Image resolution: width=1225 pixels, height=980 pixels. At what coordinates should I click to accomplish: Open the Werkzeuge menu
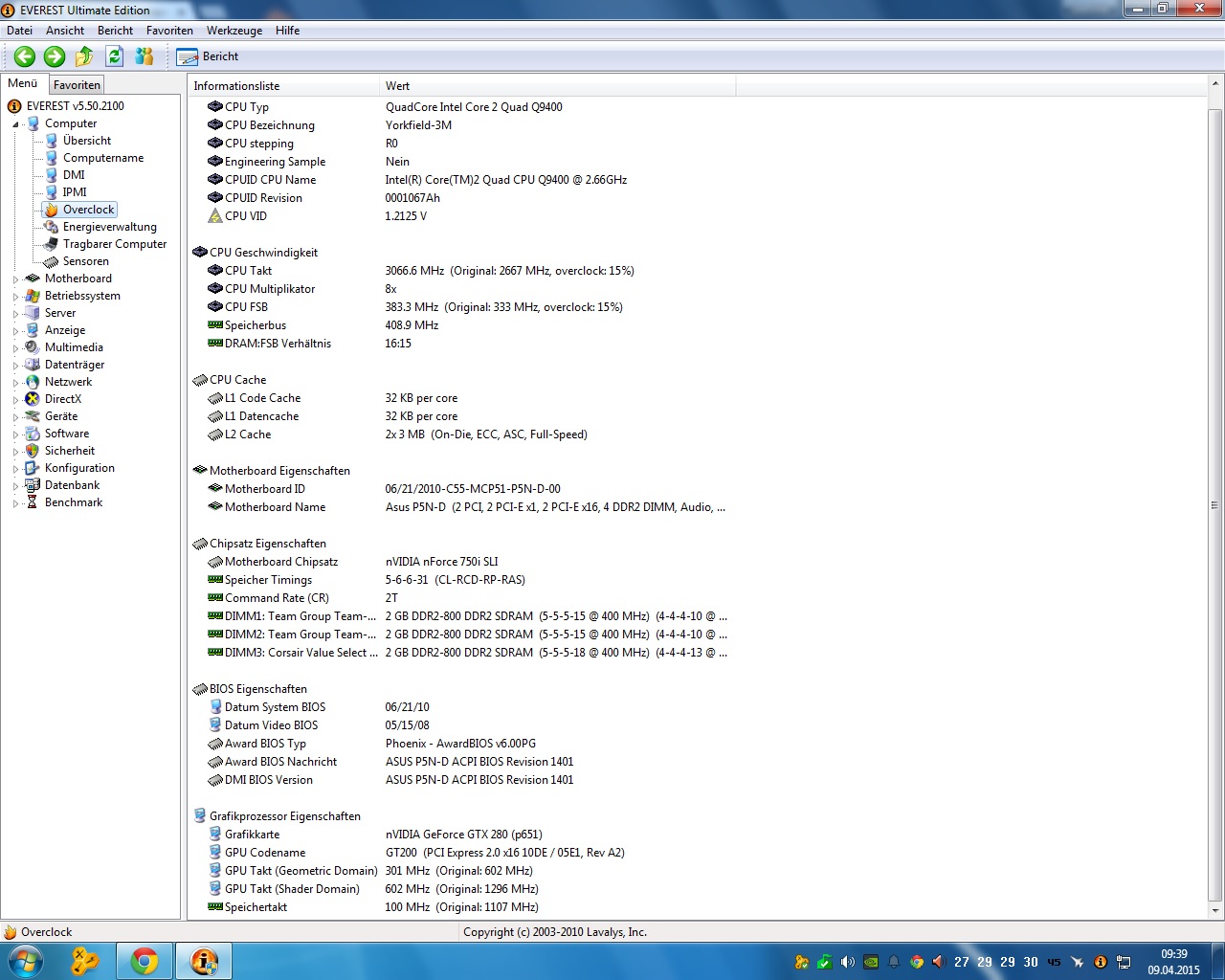tap(234, 31)
